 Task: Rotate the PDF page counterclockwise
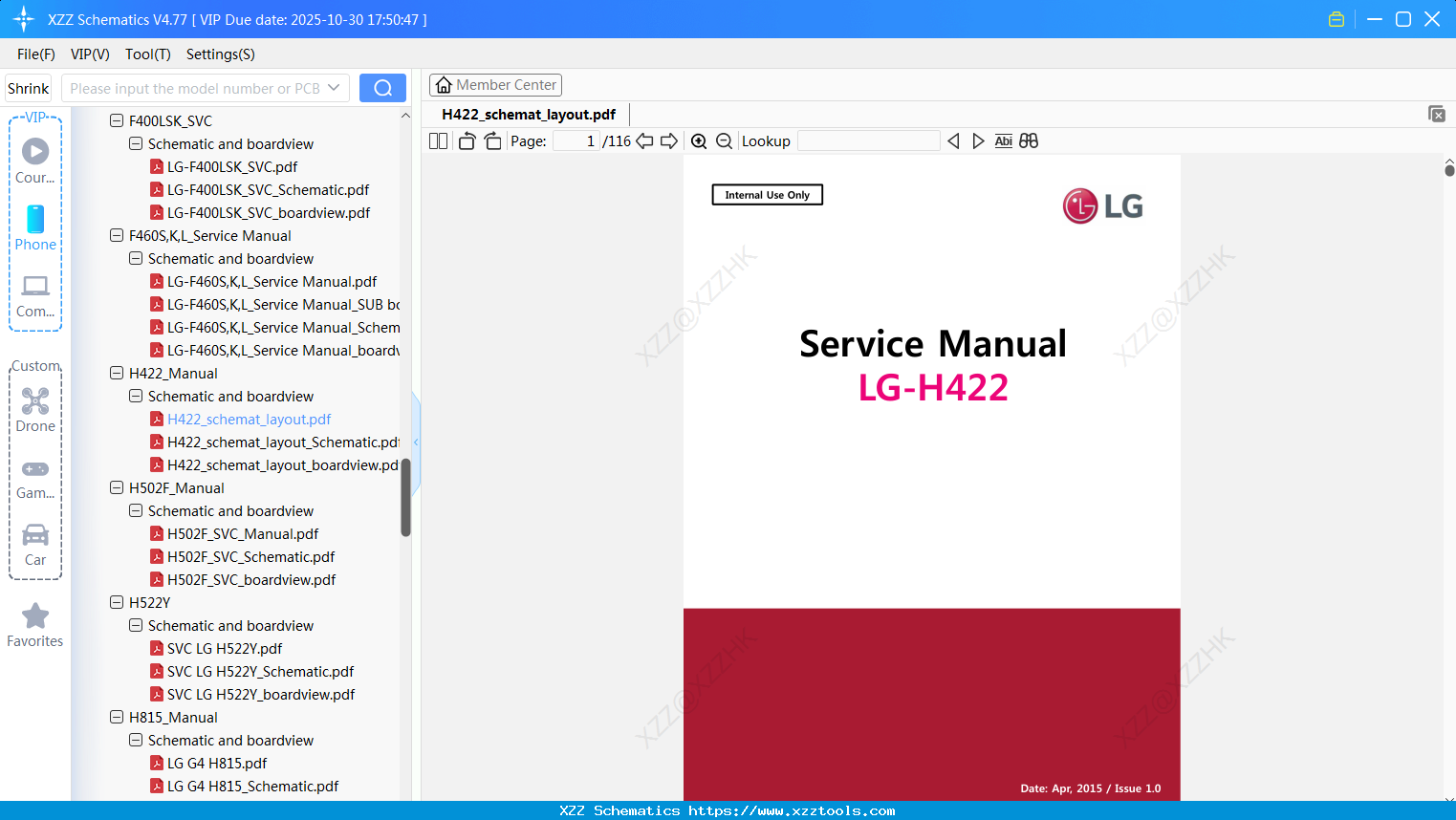(466, 140)
